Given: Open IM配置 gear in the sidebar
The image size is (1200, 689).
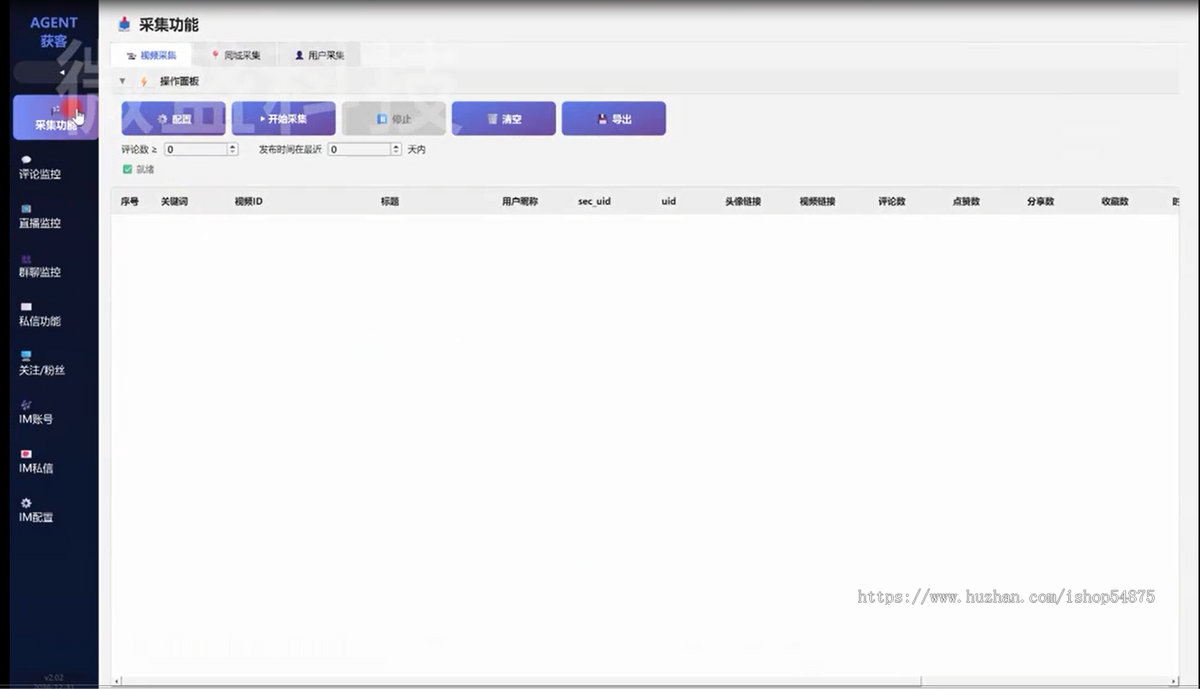Looking at the screenshot, I should click(27, 503).
